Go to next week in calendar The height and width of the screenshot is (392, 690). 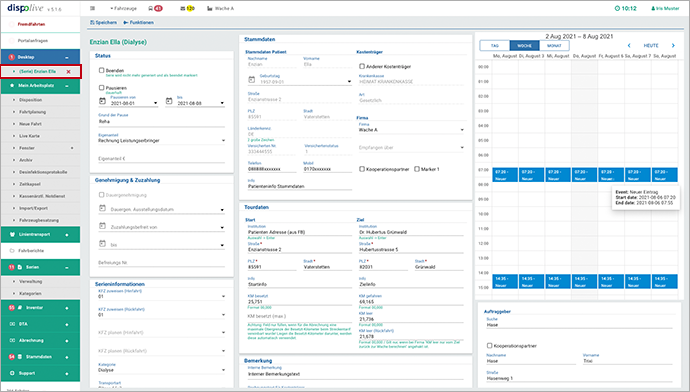click(x=673, y=45)
